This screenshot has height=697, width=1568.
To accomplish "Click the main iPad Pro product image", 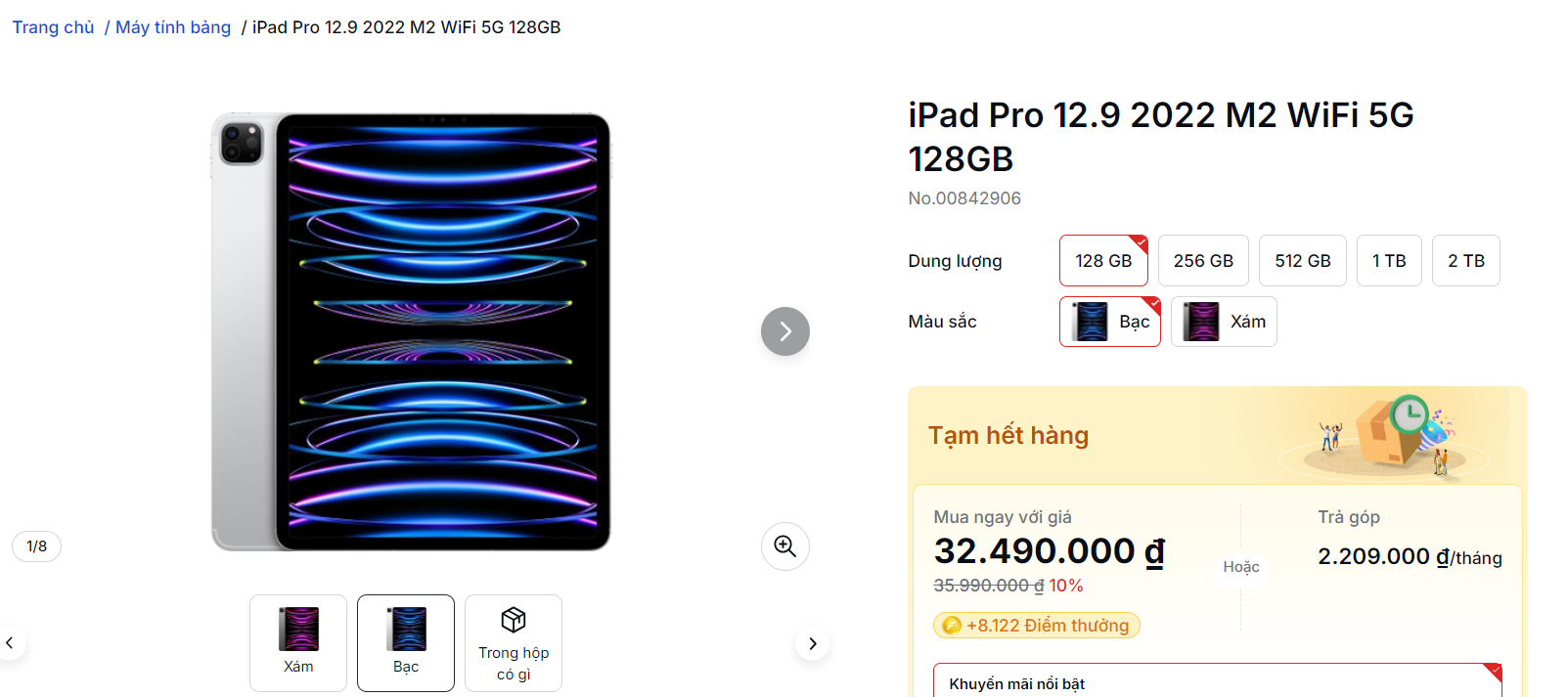I will [411, 331].
